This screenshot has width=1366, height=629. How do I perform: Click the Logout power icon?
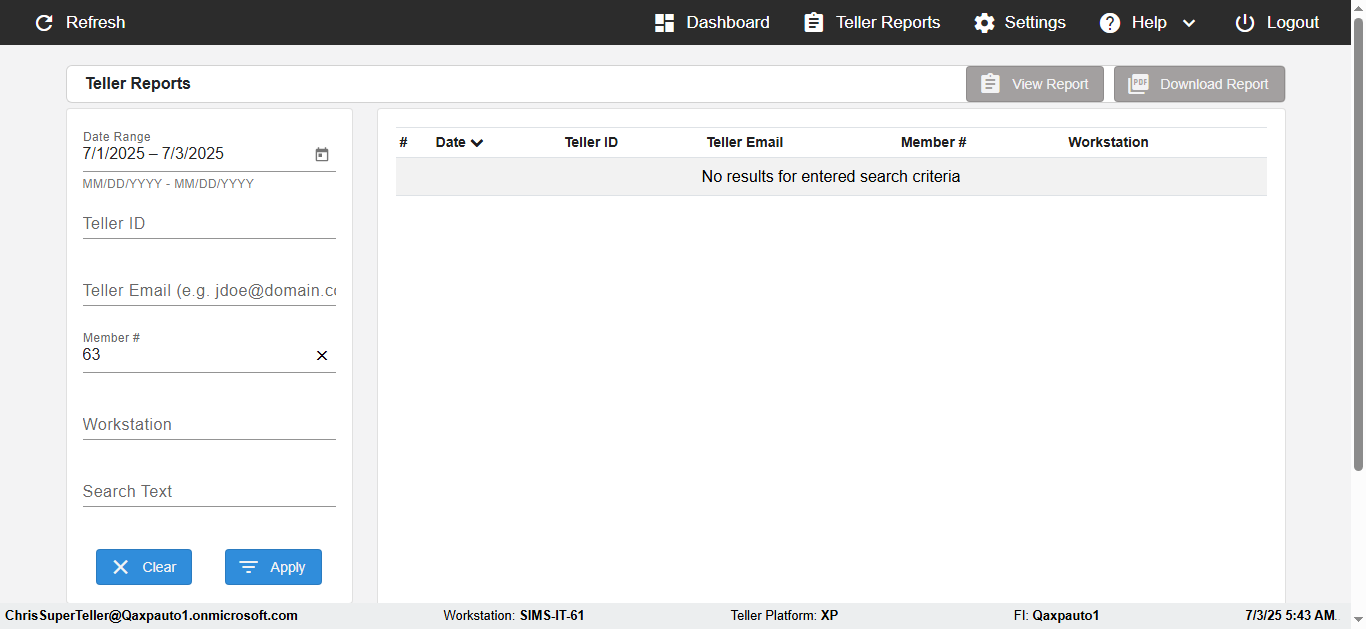(x=1245, y=22)
